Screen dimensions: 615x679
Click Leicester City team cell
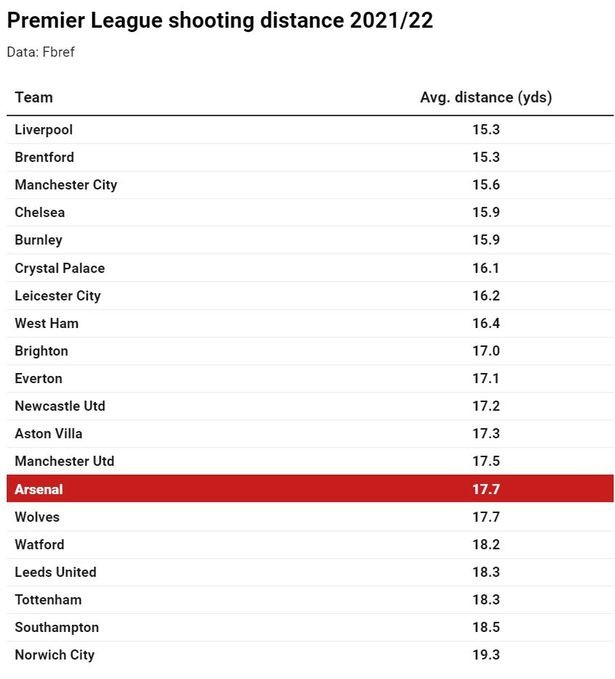(58, 296)
